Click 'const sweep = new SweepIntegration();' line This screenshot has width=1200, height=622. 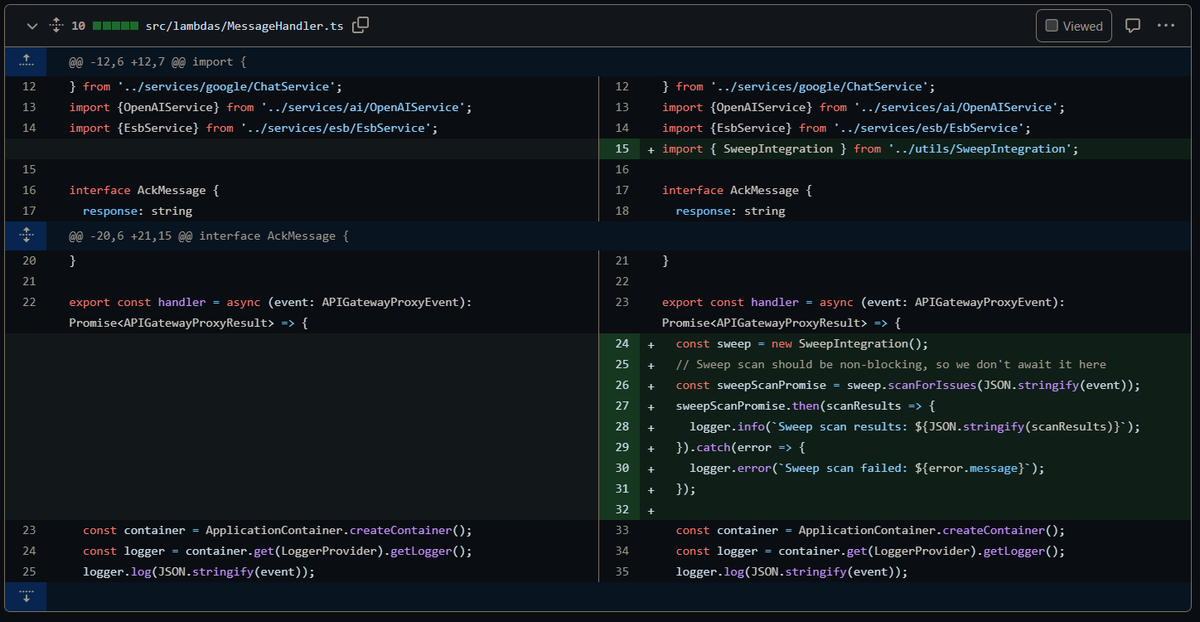(802, 344)
